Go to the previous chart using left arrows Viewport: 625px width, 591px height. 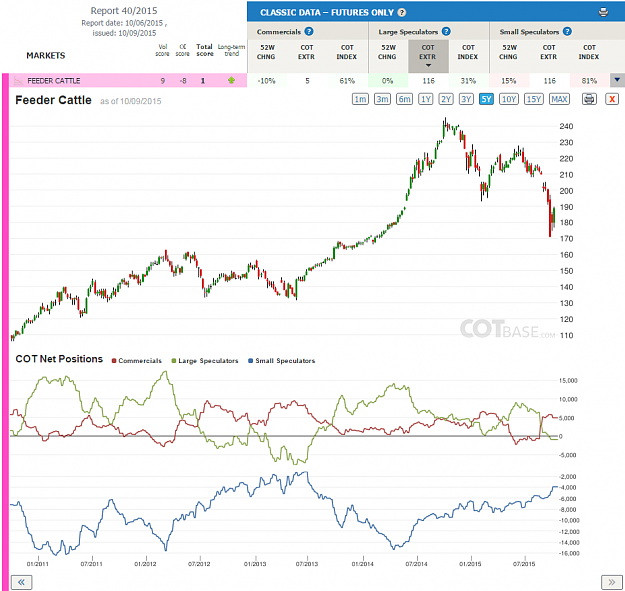pos(21,582)
